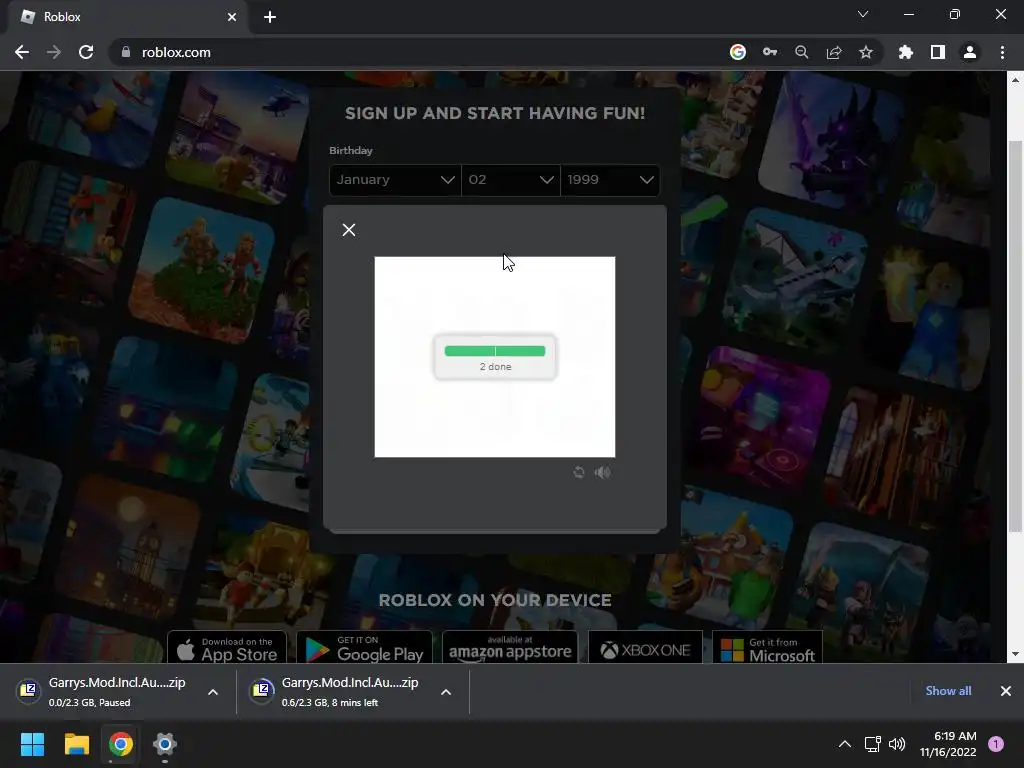
Task: Open Amazon Appstore badge
Action: 510,647
